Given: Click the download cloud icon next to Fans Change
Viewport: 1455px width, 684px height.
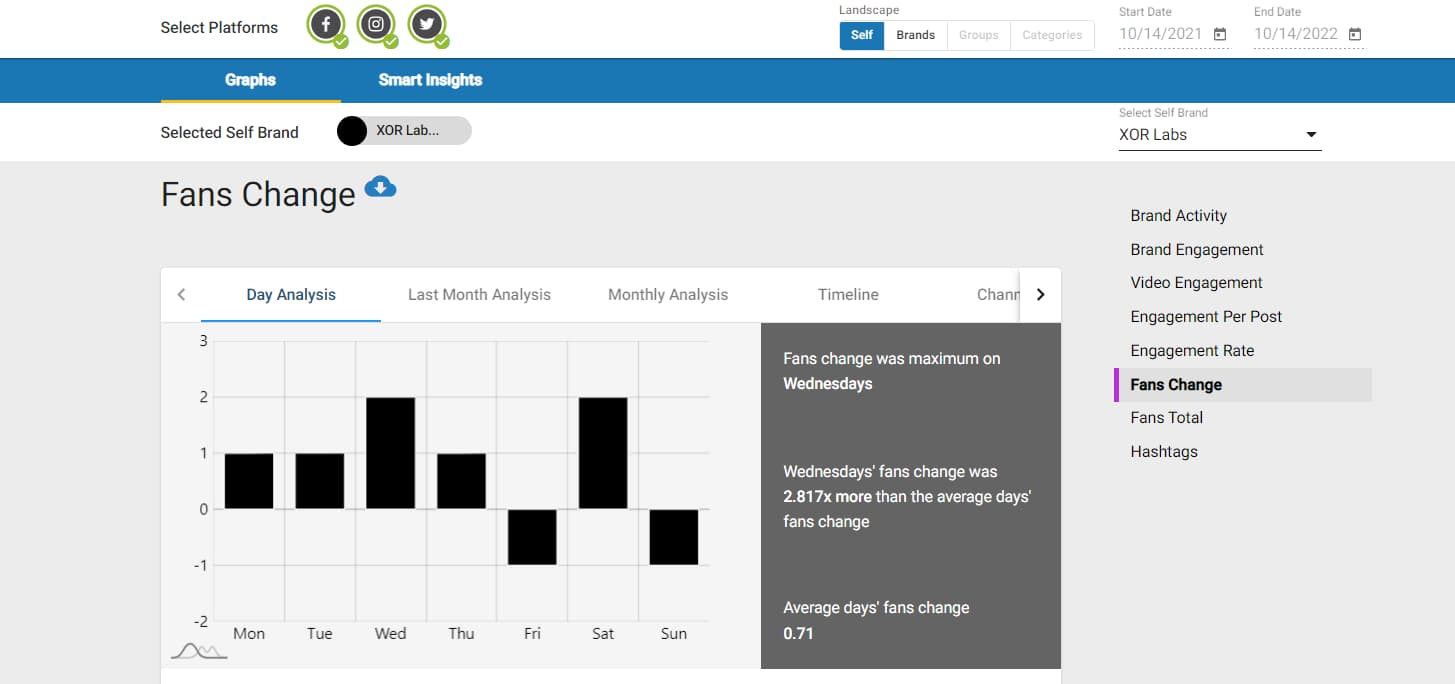Looking at the screenshot, I should click(381, 186).
